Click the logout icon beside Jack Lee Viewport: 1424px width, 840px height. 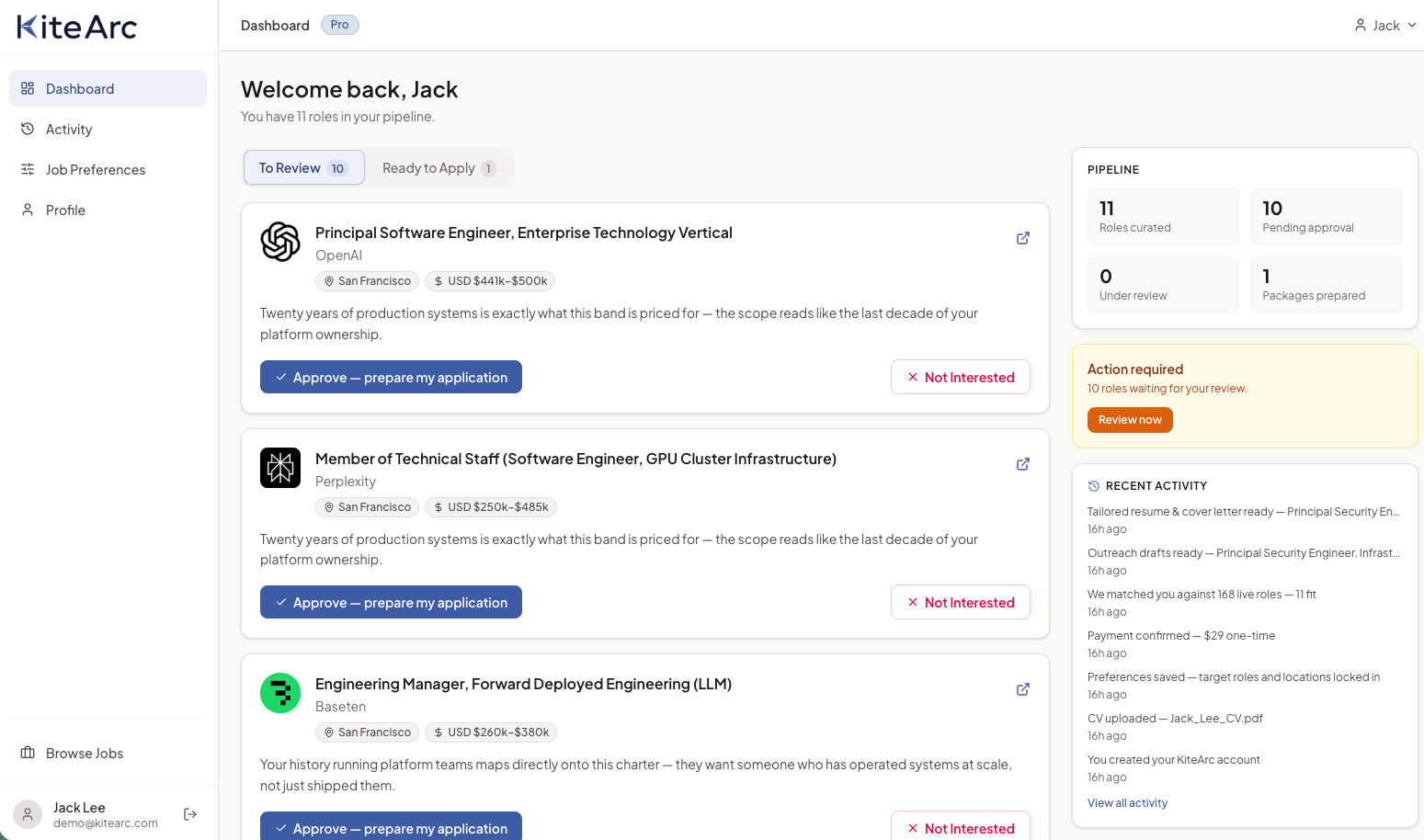190,814
